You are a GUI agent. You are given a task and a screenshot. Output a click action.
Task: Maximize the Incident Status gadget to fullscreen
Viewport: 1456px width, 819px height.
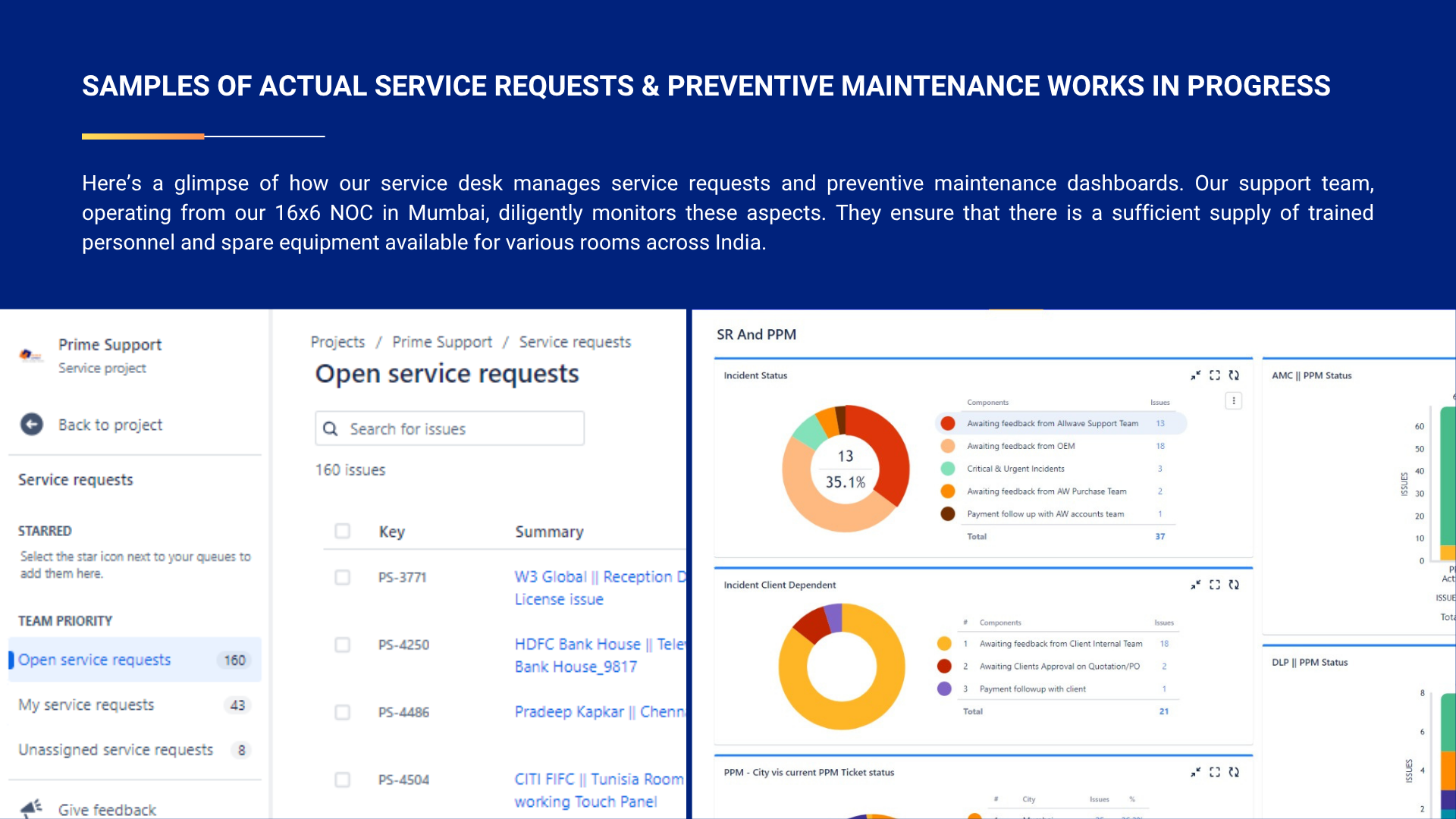click(1215, 375)
